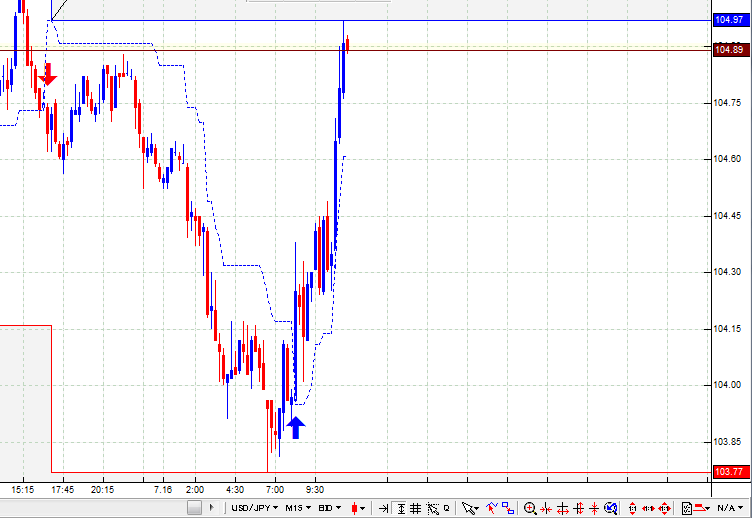Open the candlestick chart style selector
Screen dimensions: 752x518
358,508
